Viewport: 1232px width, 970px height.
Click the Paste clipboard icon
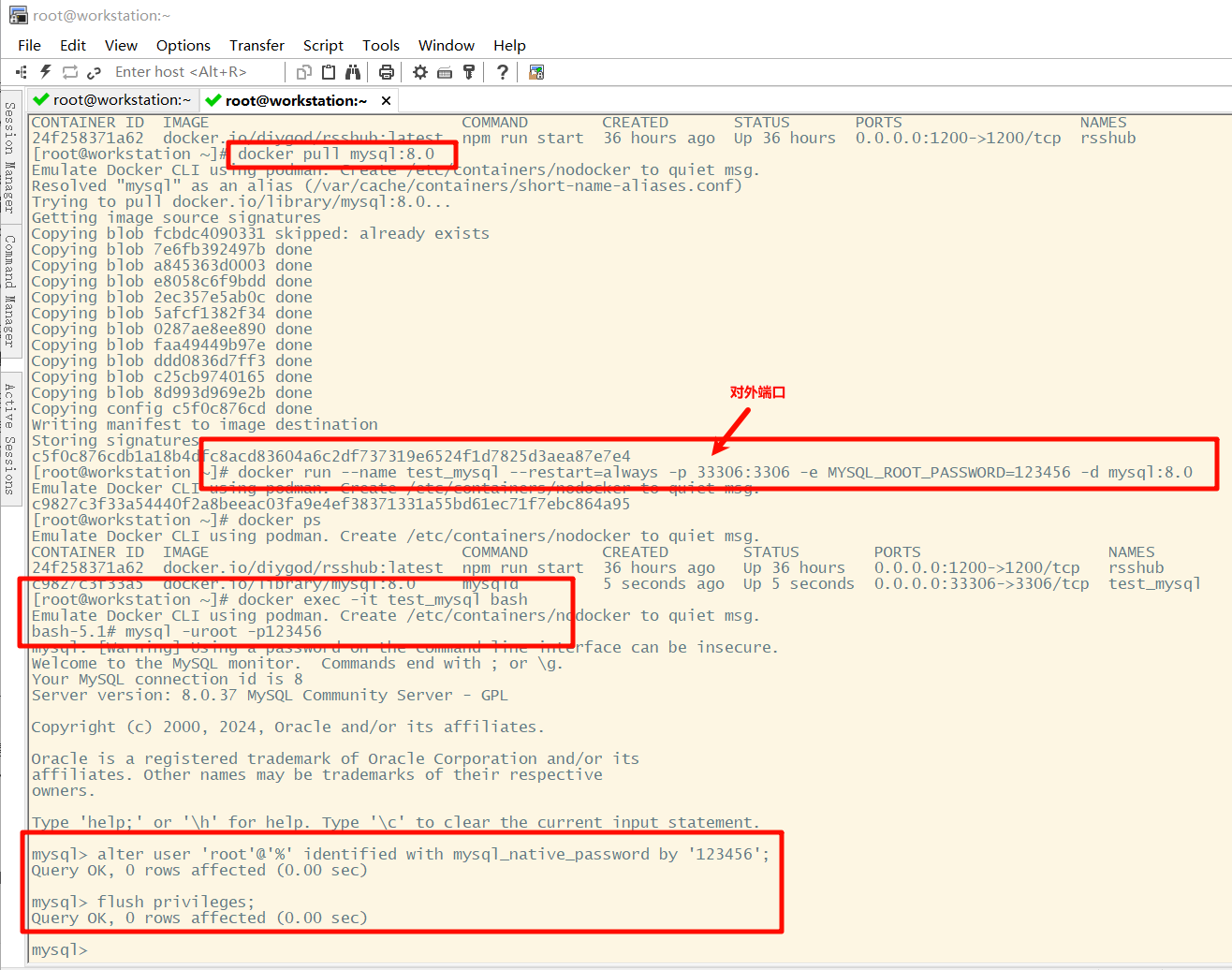[329, 72]
